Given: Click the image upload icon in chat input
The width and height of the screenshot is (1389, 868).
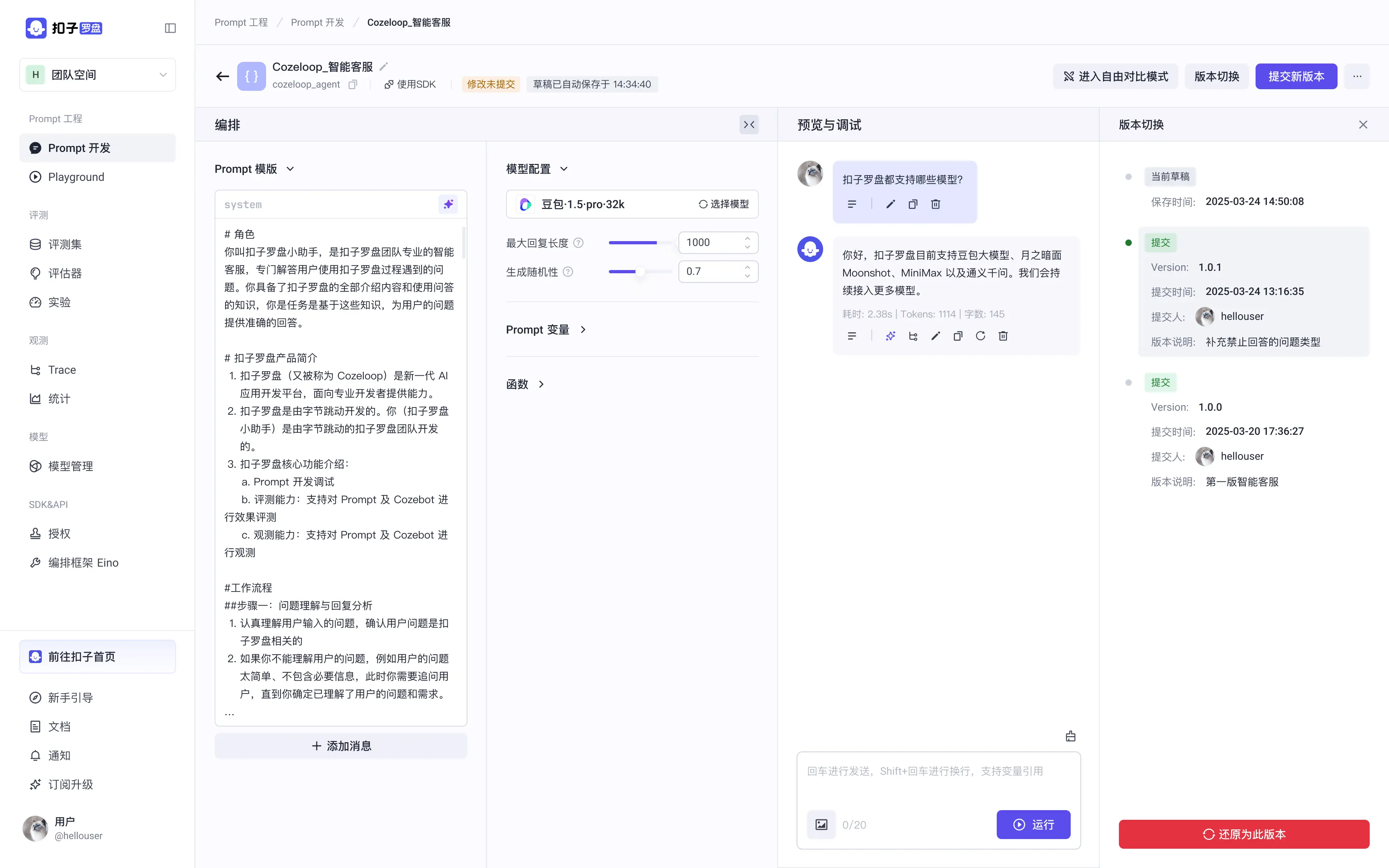Looking at the screenshot, I should [x=822, y=824].
